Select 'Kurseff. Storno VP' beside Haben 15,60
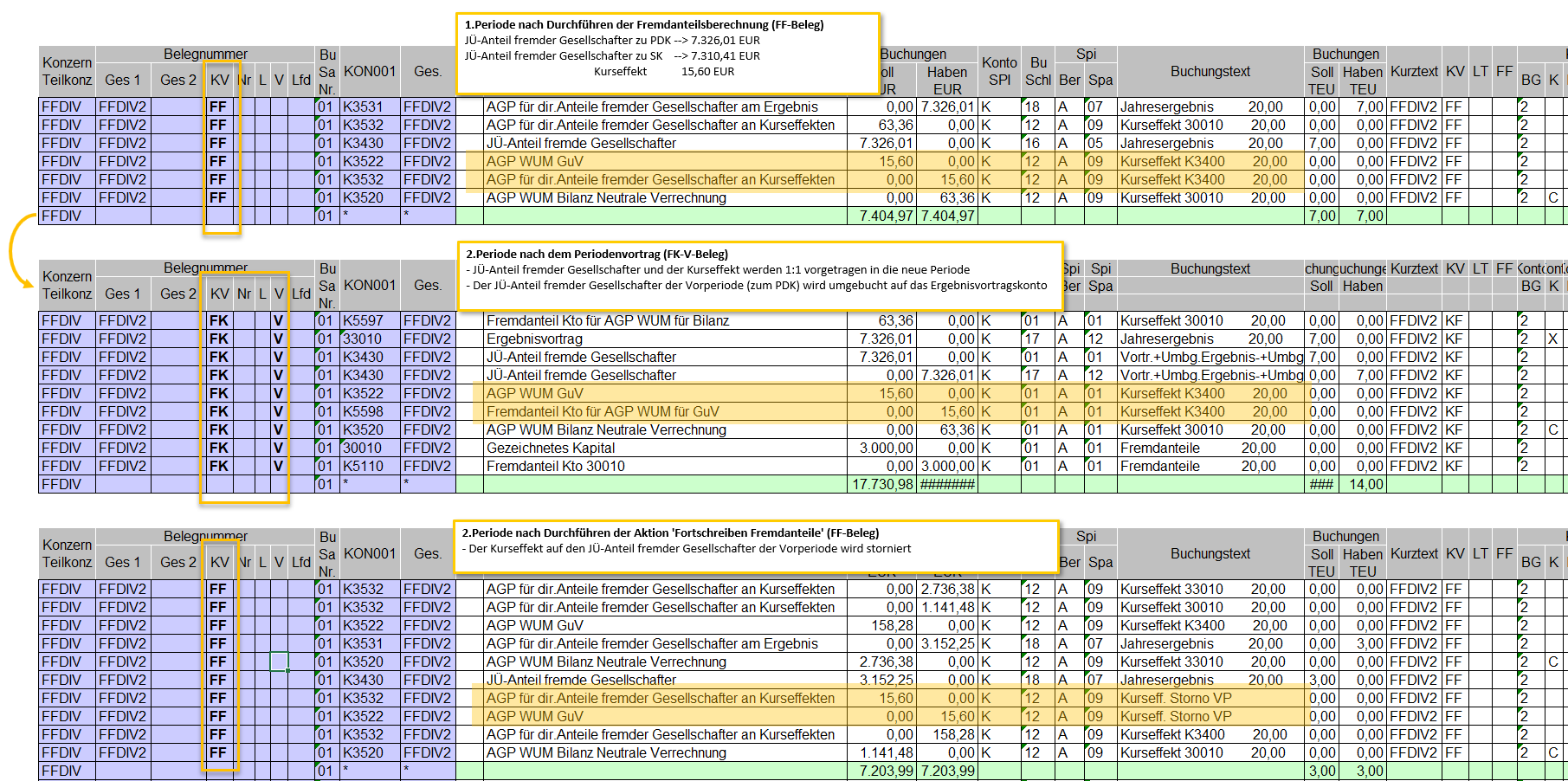 [1210, 716]
